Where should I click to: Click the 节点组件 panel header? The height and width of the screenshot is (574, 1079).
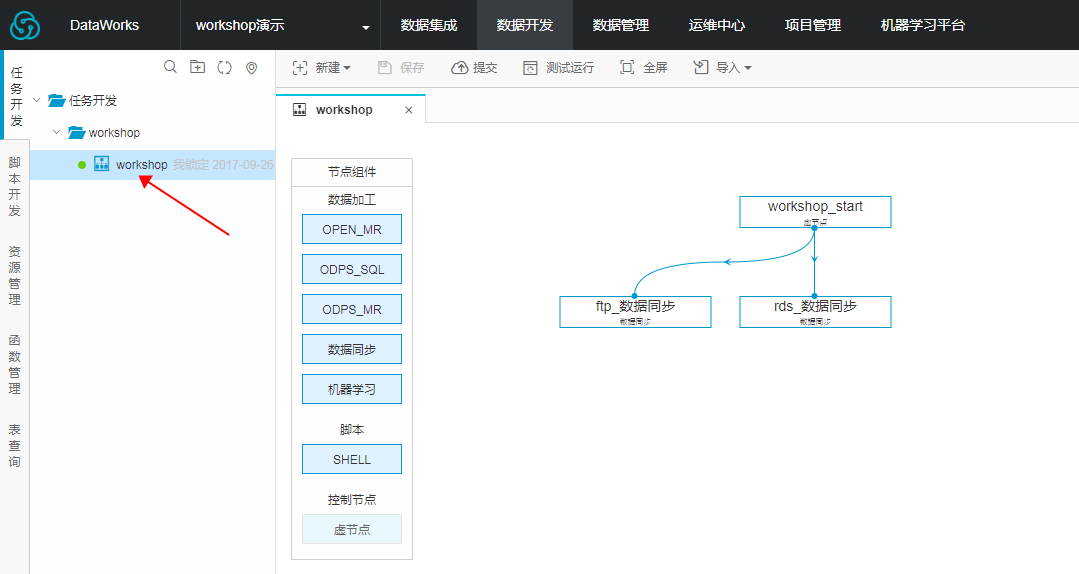pyautogui.click(x=352, y=172)
